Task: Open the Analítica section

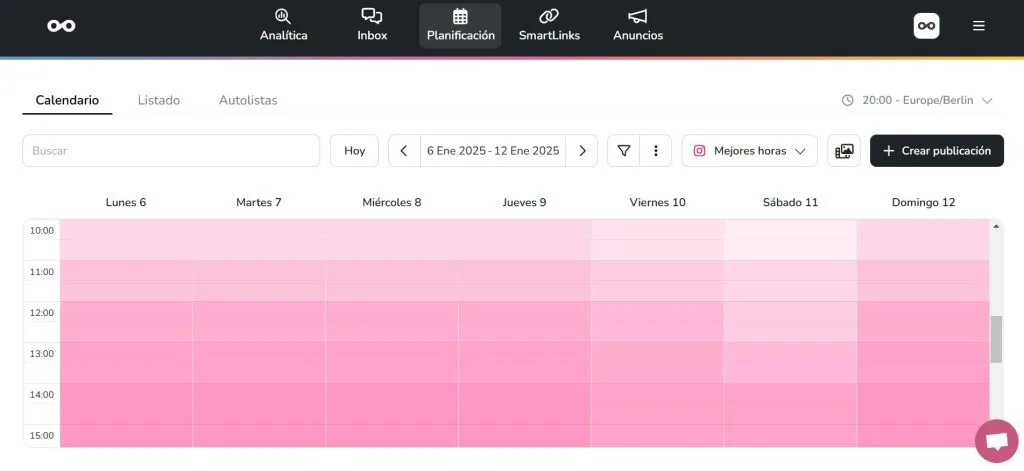Action: (x=283, y=25)
